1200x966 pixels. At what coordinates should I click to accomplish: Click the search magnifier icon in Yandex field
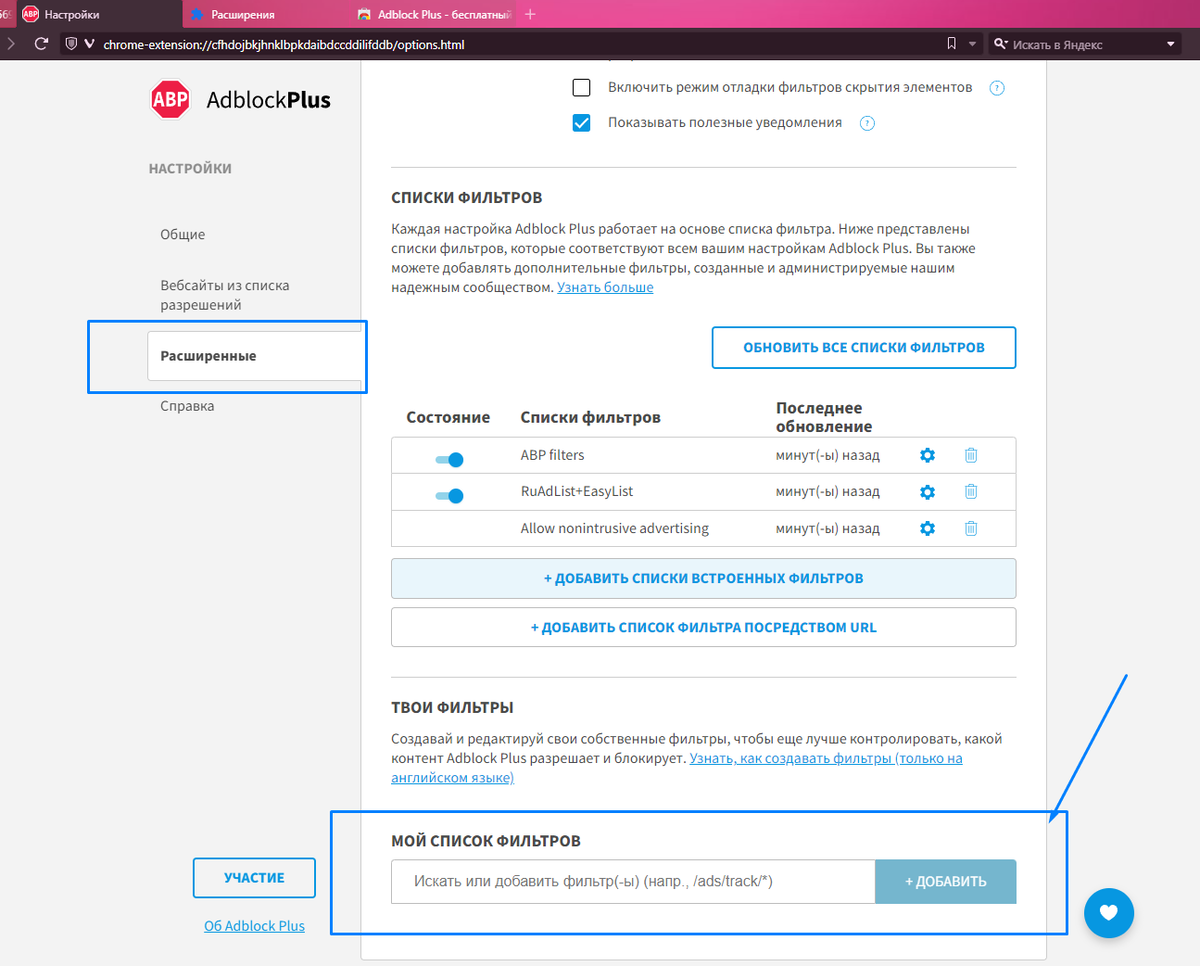click(x=1001, y=44)
